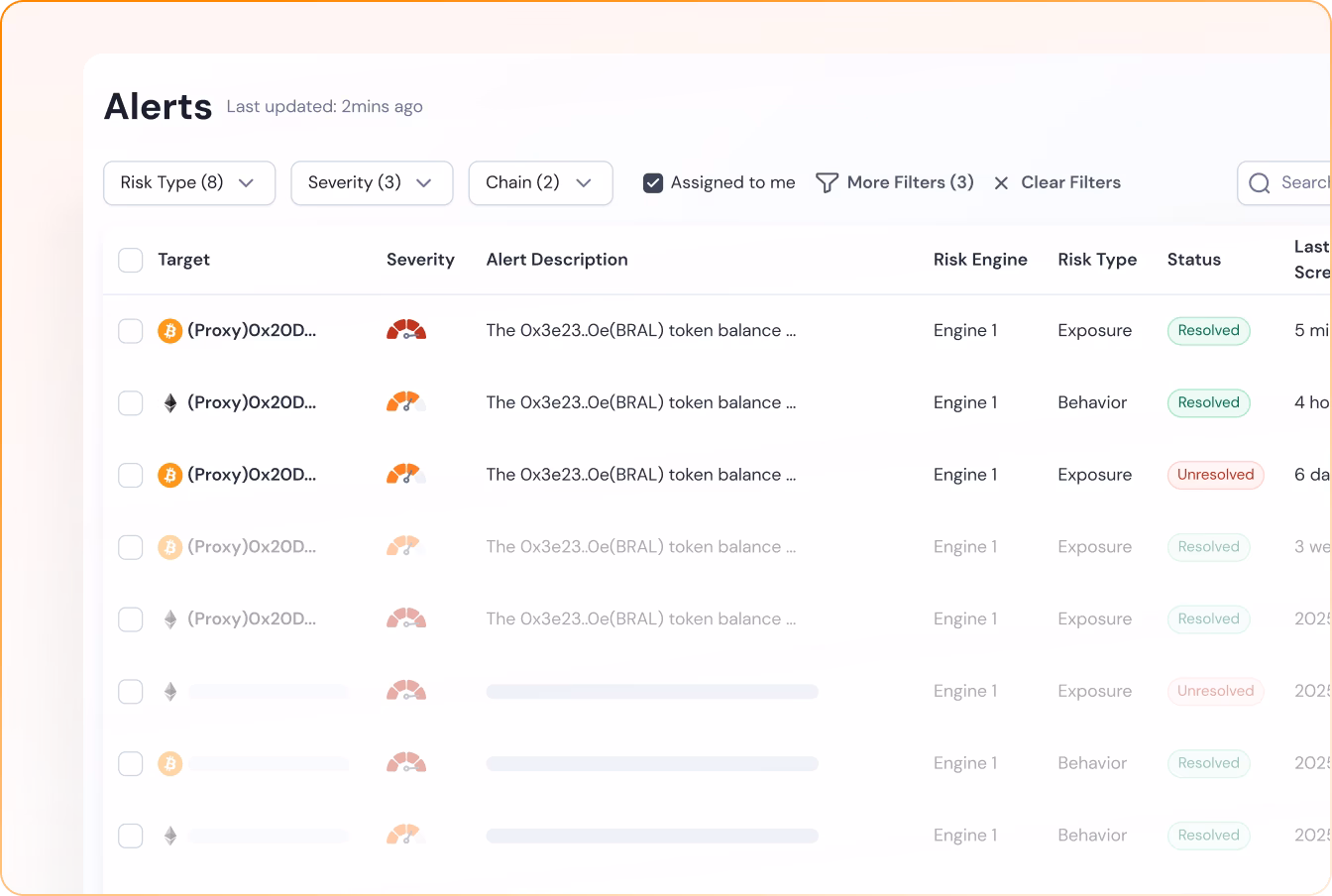Click the red severity gauge in first row
Viewport: 1332px width, 896px height.
[406, 331]
